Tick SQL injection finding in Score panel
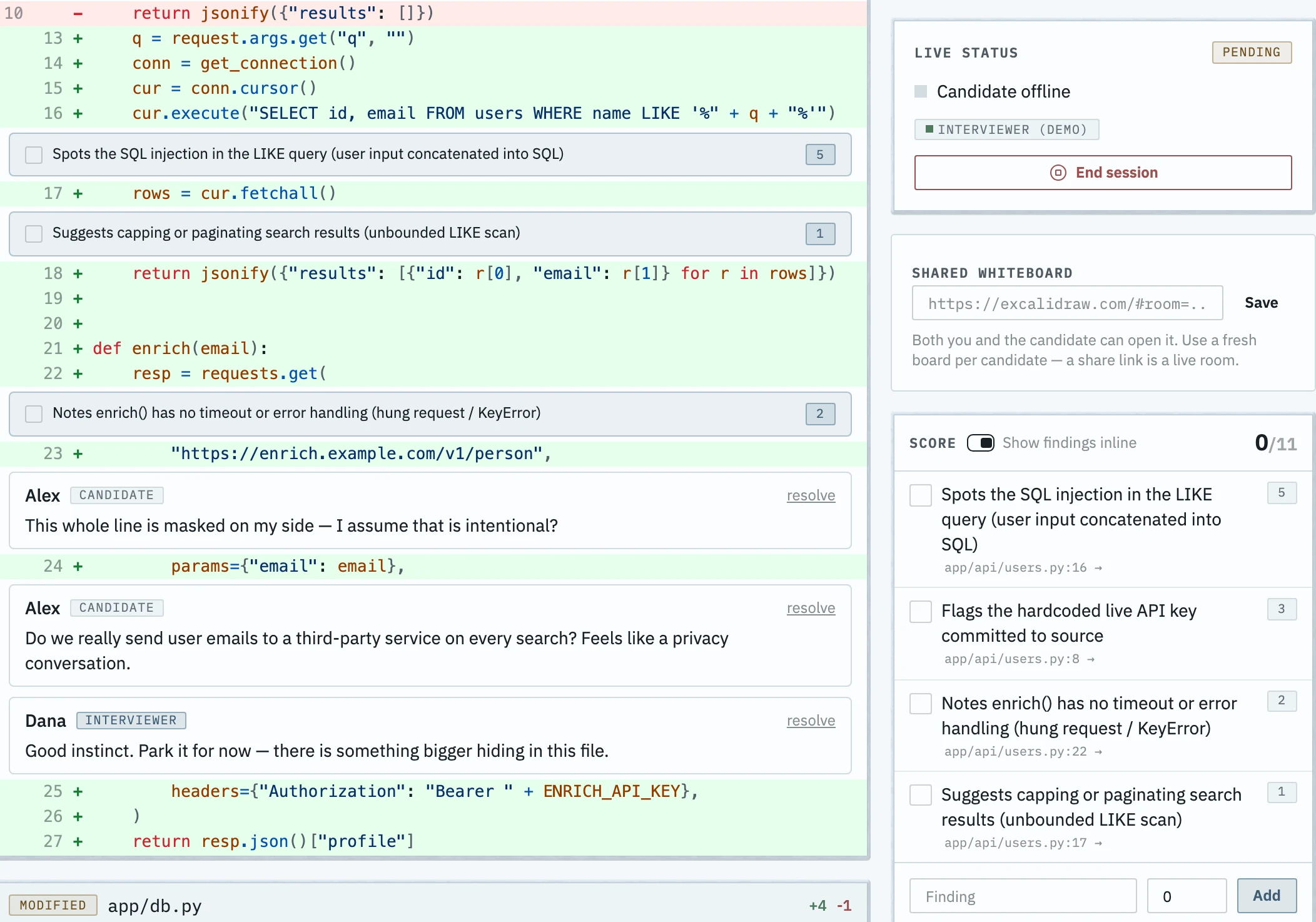 point(921,495)
